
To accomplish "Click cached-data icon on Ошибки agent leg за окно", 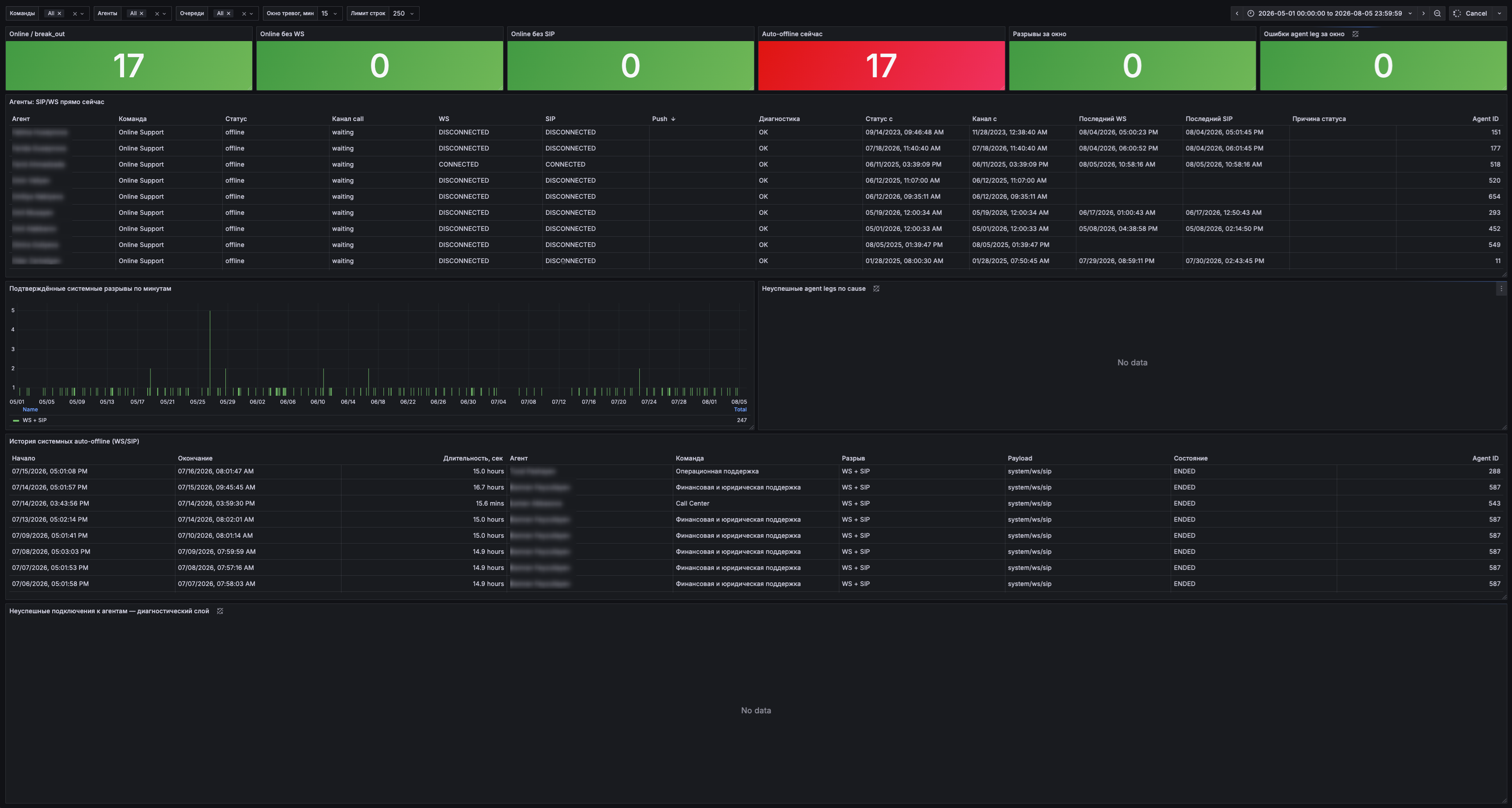I will pyautogui.click(x=1355, y=34).
